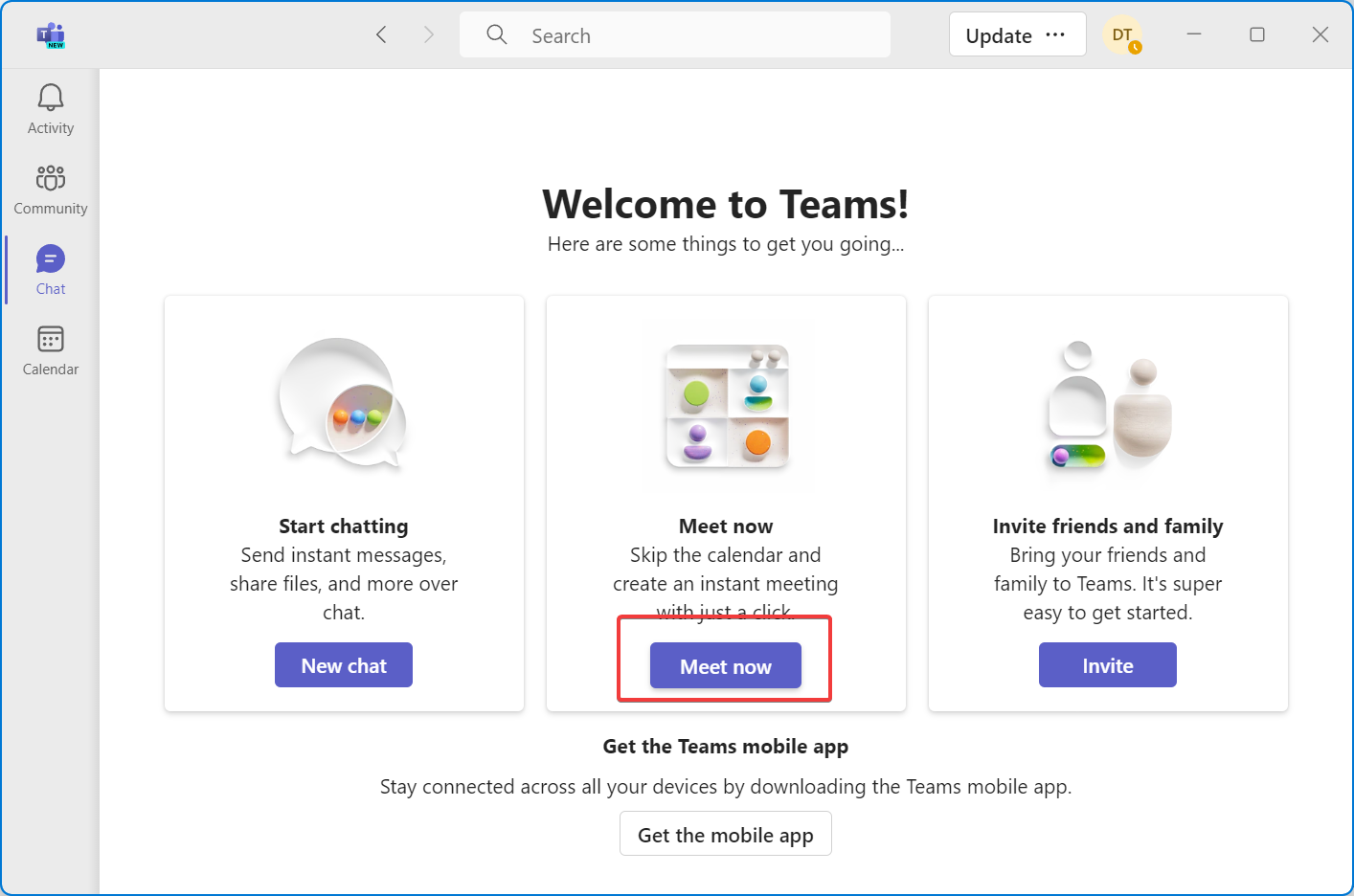
Task: Navigate forward with the right arrow
Action: pos(428,34)
